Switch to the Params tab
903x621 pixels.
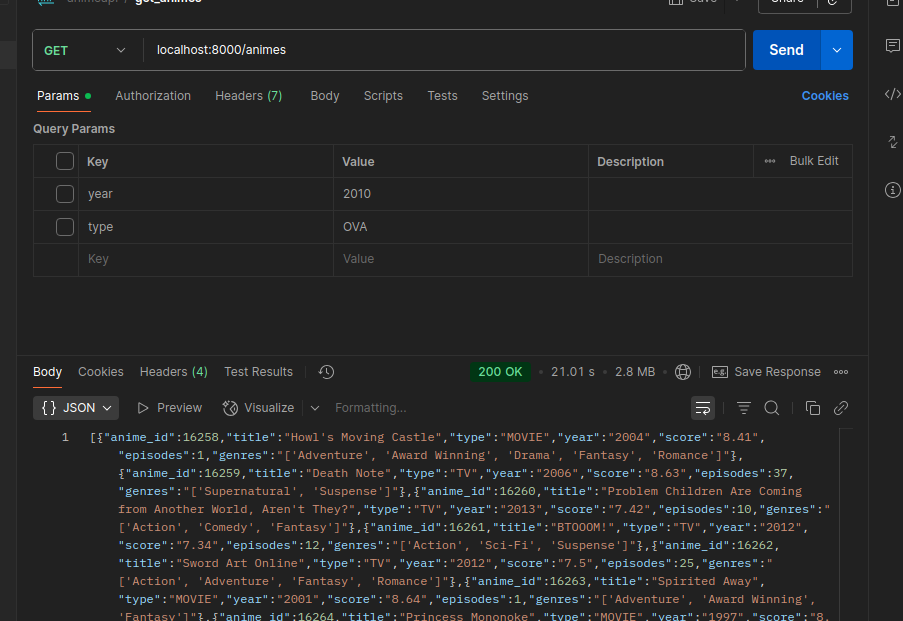pyautogui.click(x=64, y=96)
